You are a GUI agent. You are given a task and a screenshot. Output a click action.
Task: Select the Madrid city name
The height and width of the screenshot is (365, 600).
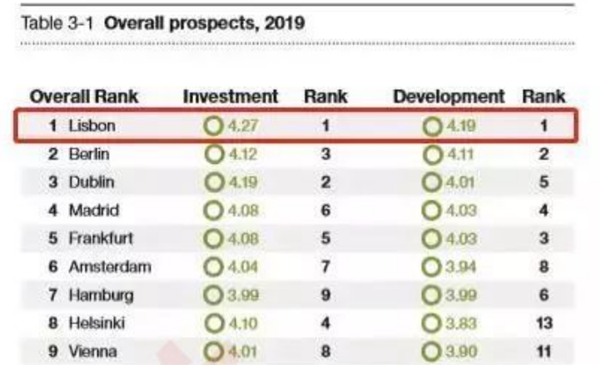click(94, 210)
